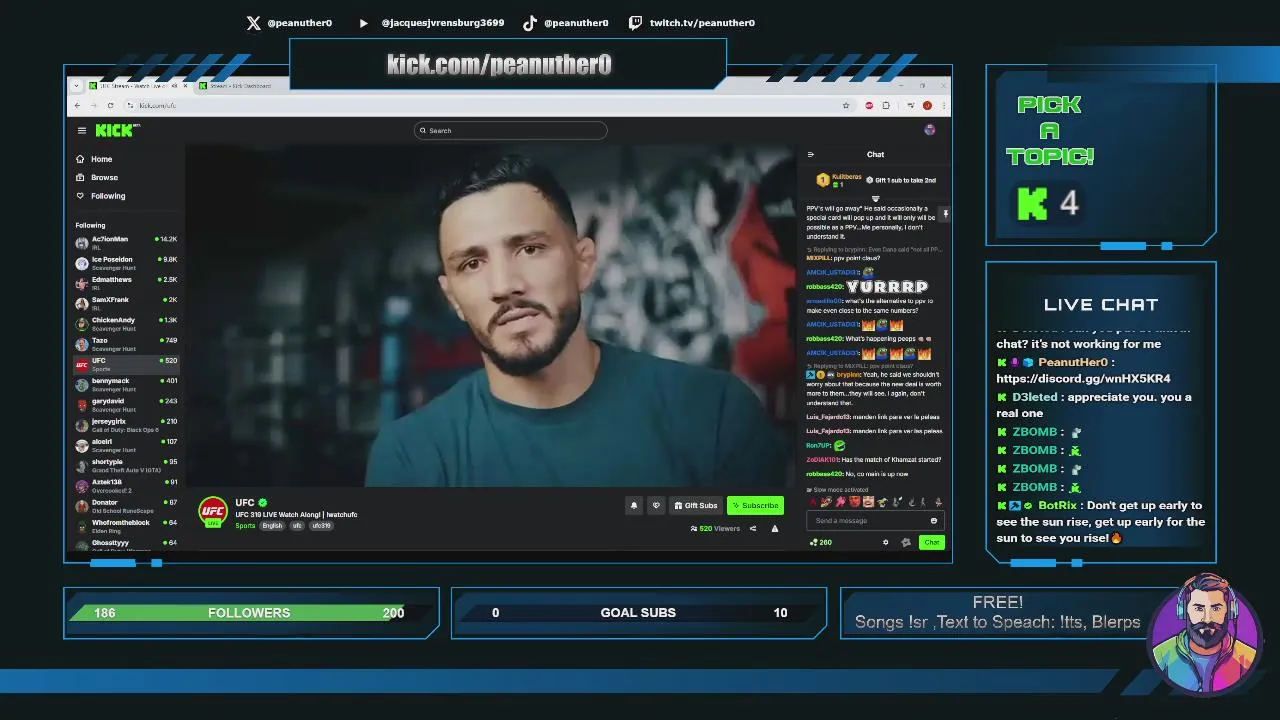
Task: Click the browser back arrow
Action: coord(79,105)
